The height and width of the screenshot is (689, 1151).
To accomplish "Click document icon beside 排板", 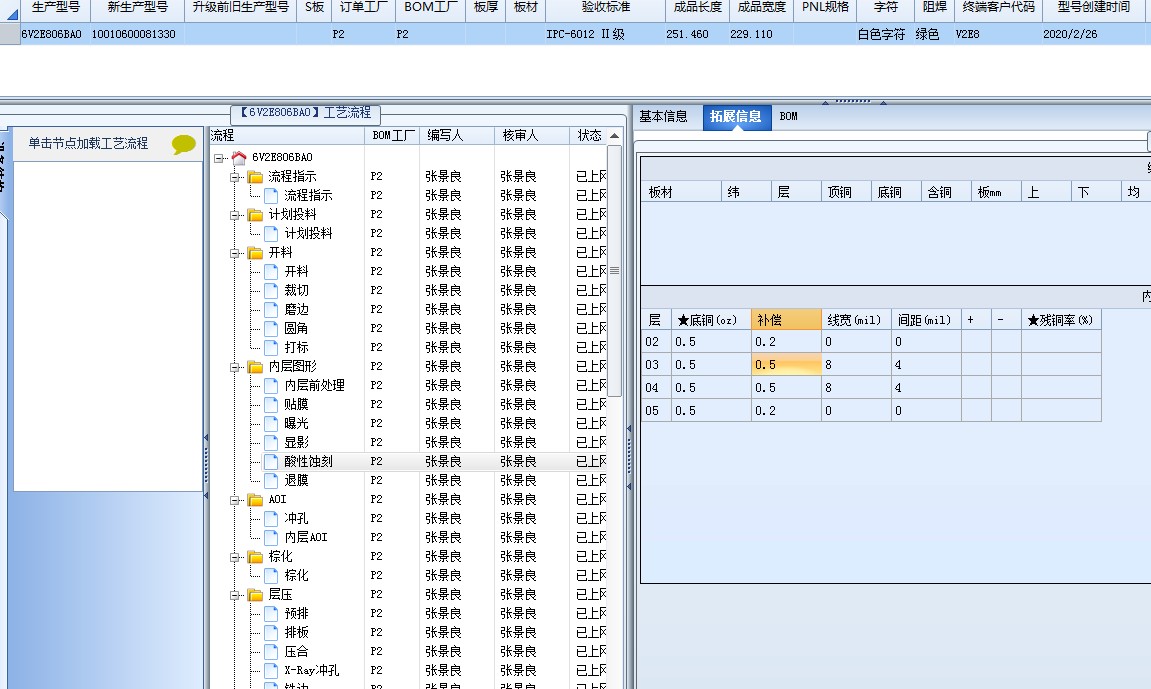I will click(x=271, y=632).
